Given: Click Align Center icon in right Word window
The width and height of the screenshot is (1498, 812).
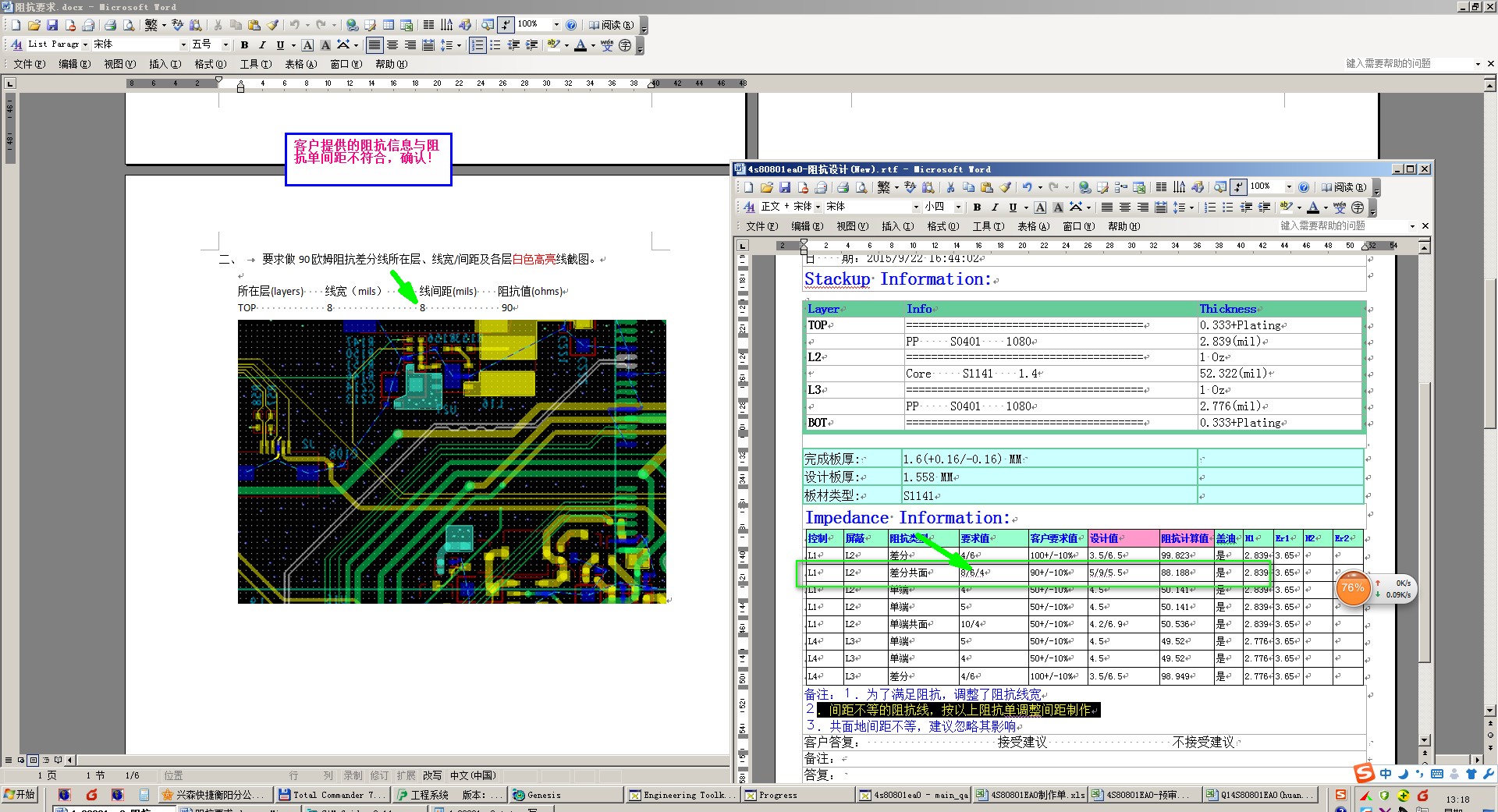Looking at the screenshot, I should 1124,207.
